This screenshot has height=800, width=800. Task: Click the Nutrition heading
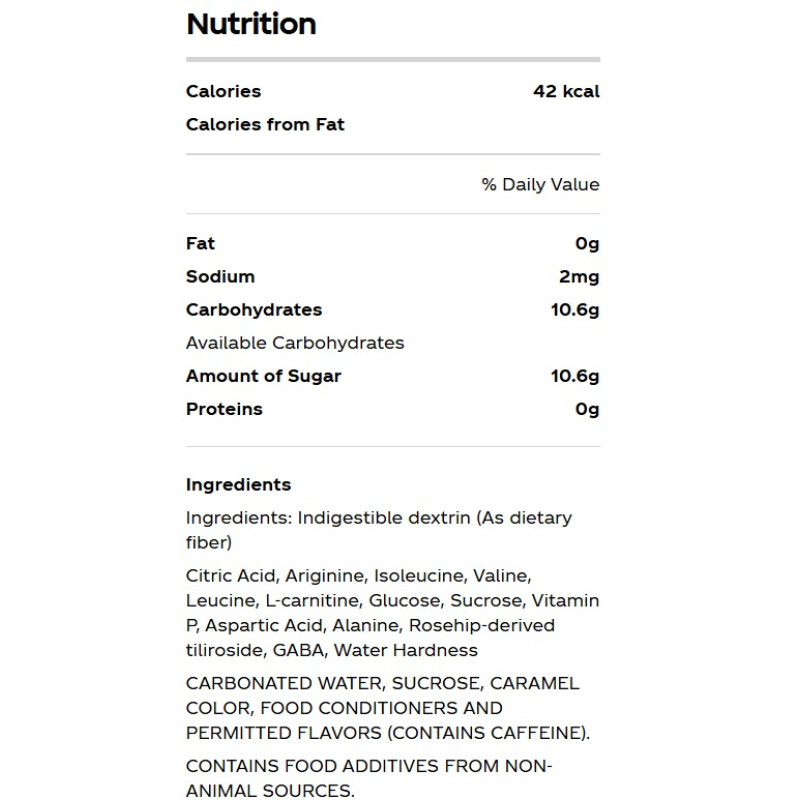coord(251,24)
